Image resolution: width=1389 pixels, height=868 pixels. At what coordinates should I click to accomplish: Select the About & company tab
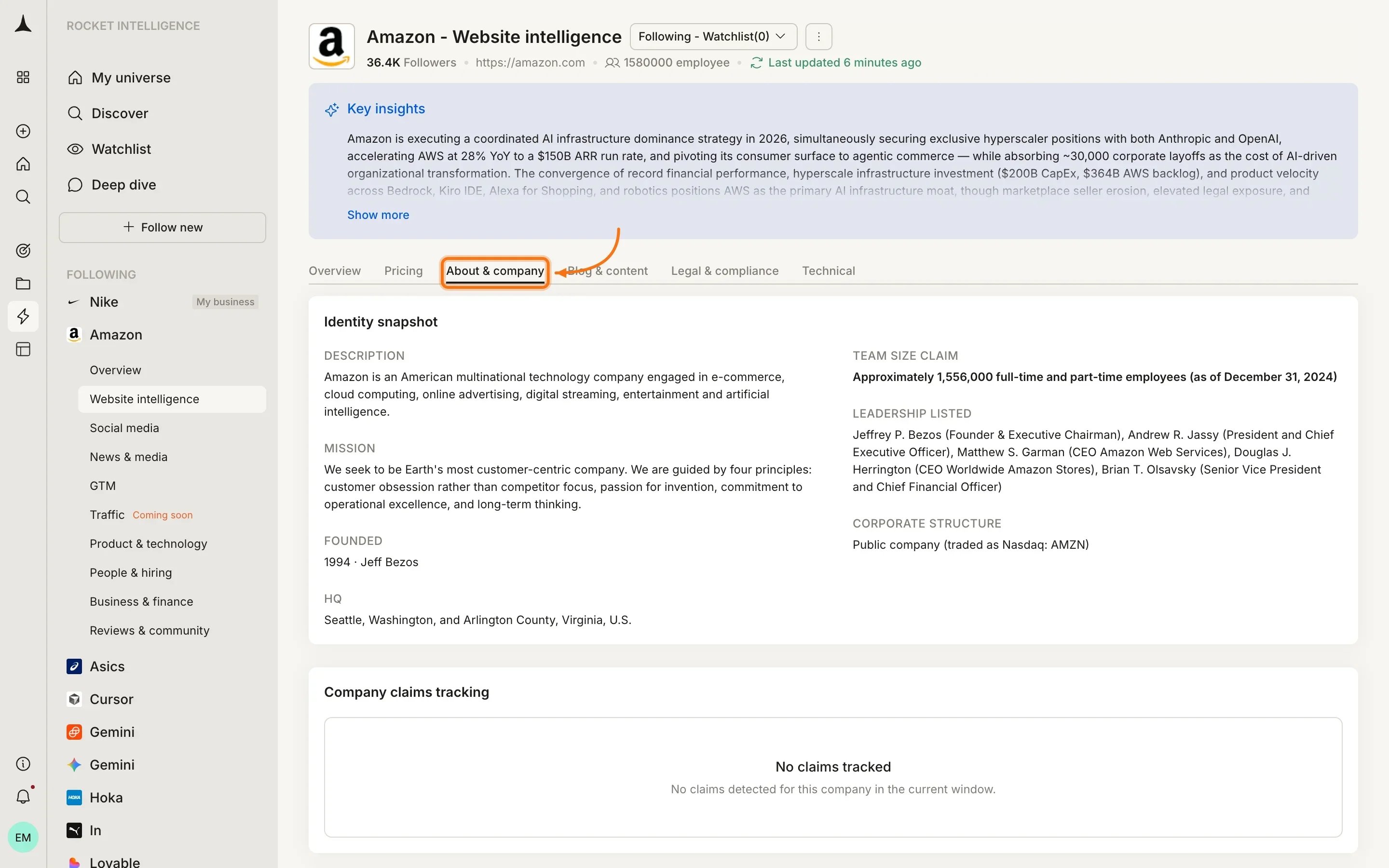pyautogui.click(x=495, y=271)
